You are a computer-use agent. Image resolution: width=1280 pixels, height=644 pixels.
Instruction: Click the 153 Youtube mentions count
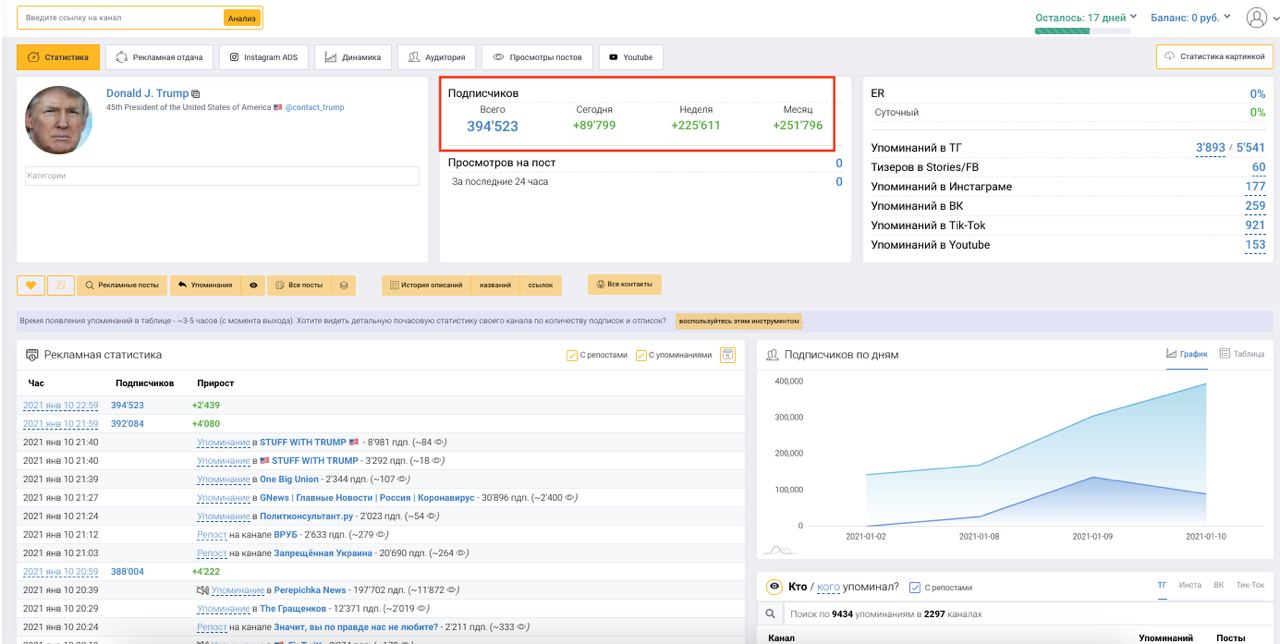pyautogui.click(x=1254, y=244)
